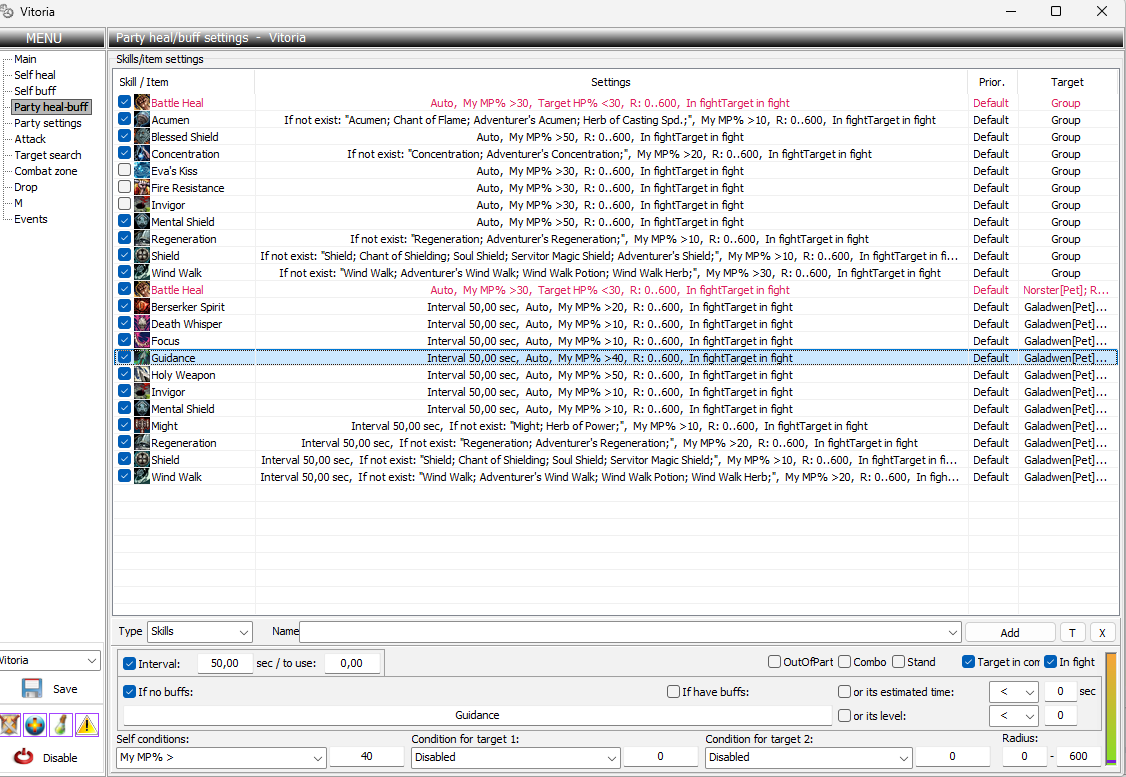Enable the Eva's Kiss skill checkbox

[124, 170]
